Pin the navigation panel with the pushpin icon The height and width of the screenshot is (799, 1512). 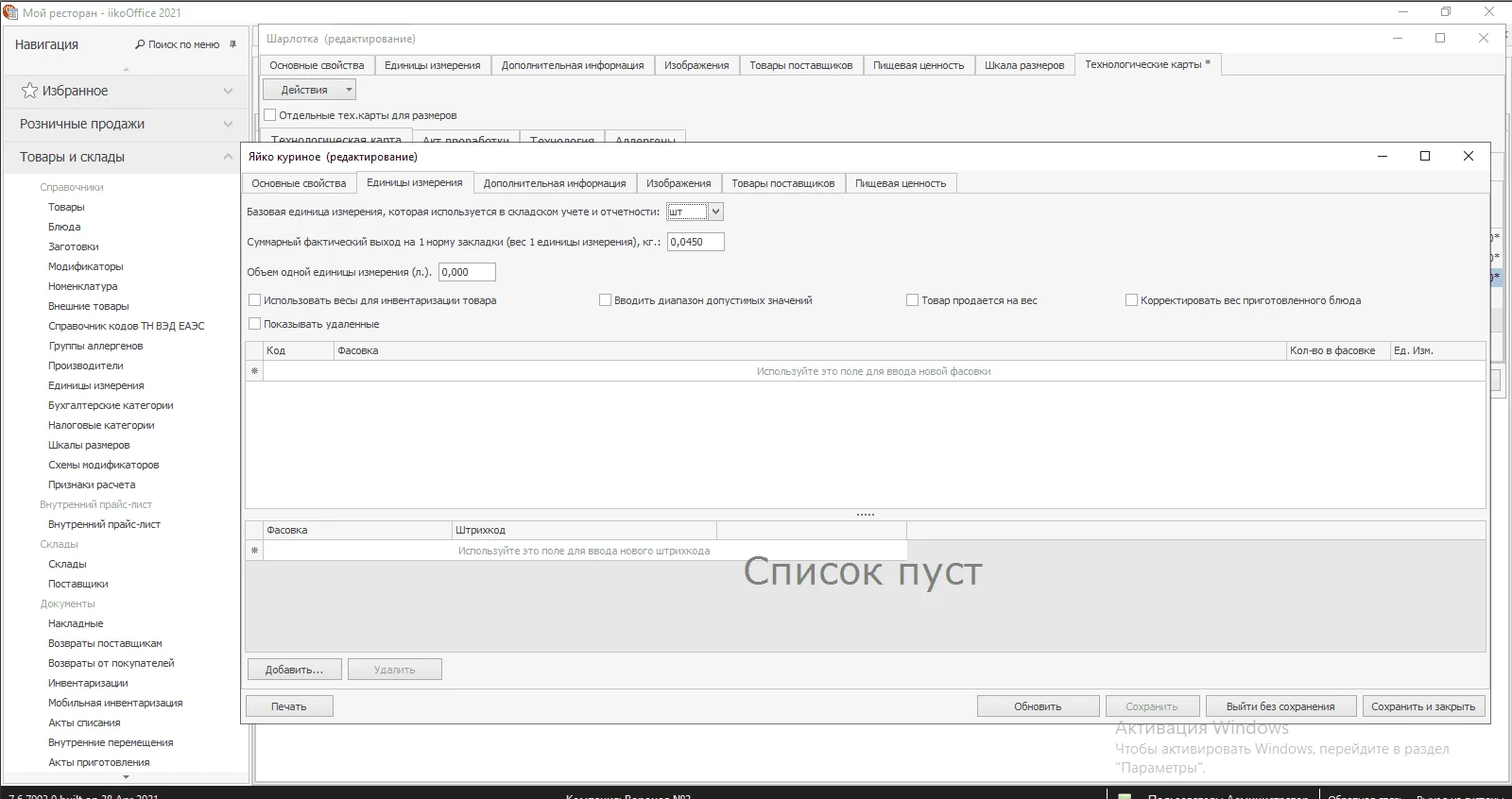[x=232, y=44]
